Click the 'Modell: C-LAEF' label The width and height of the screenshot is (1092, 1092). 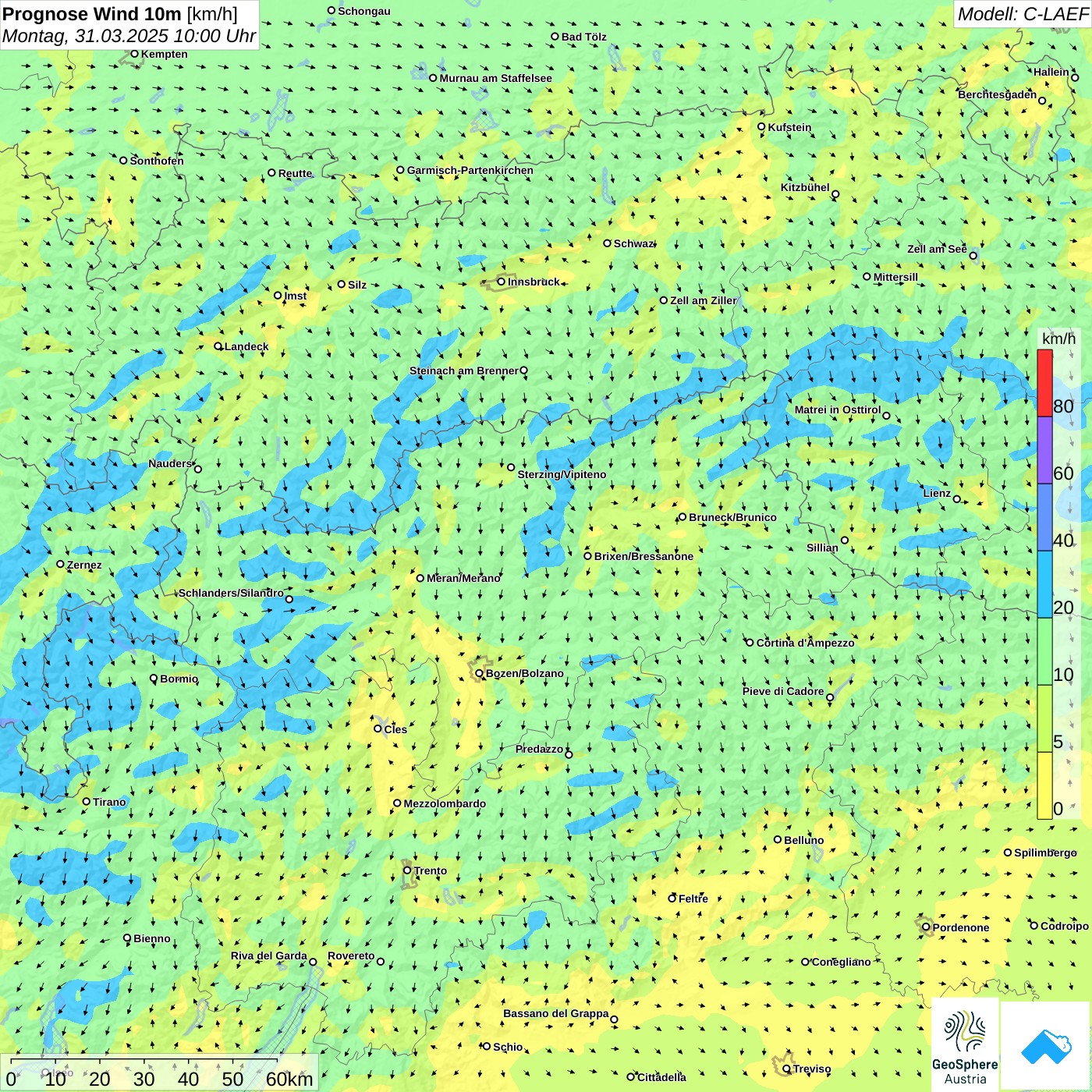[1023, 14]
